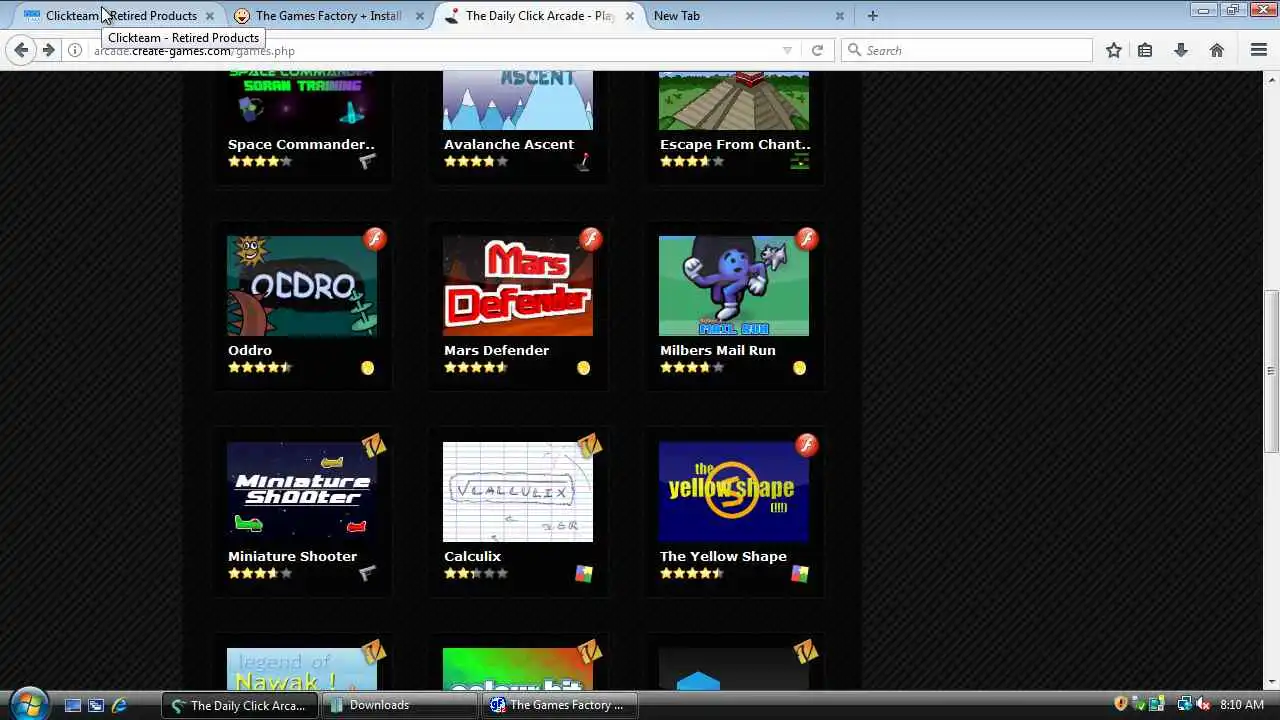Open the Firefox hamburger menu
This screenshot has width=1280, height=720.
point(1259,50)
